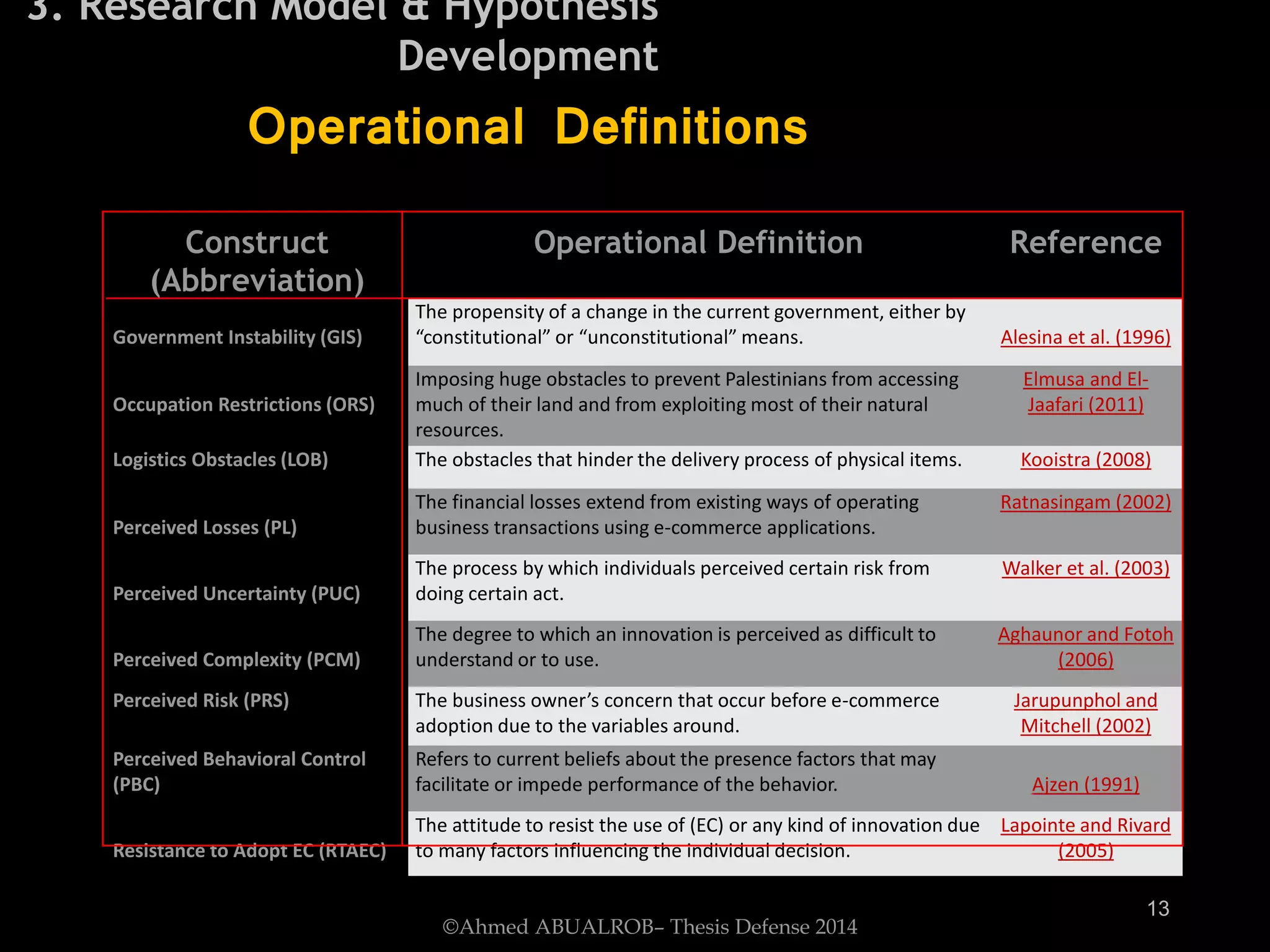Click the definition 'Refers to current beliefs'
The height and width of the screenshot is (952, 1270).
pyautogui.click(x=675, y=772)
